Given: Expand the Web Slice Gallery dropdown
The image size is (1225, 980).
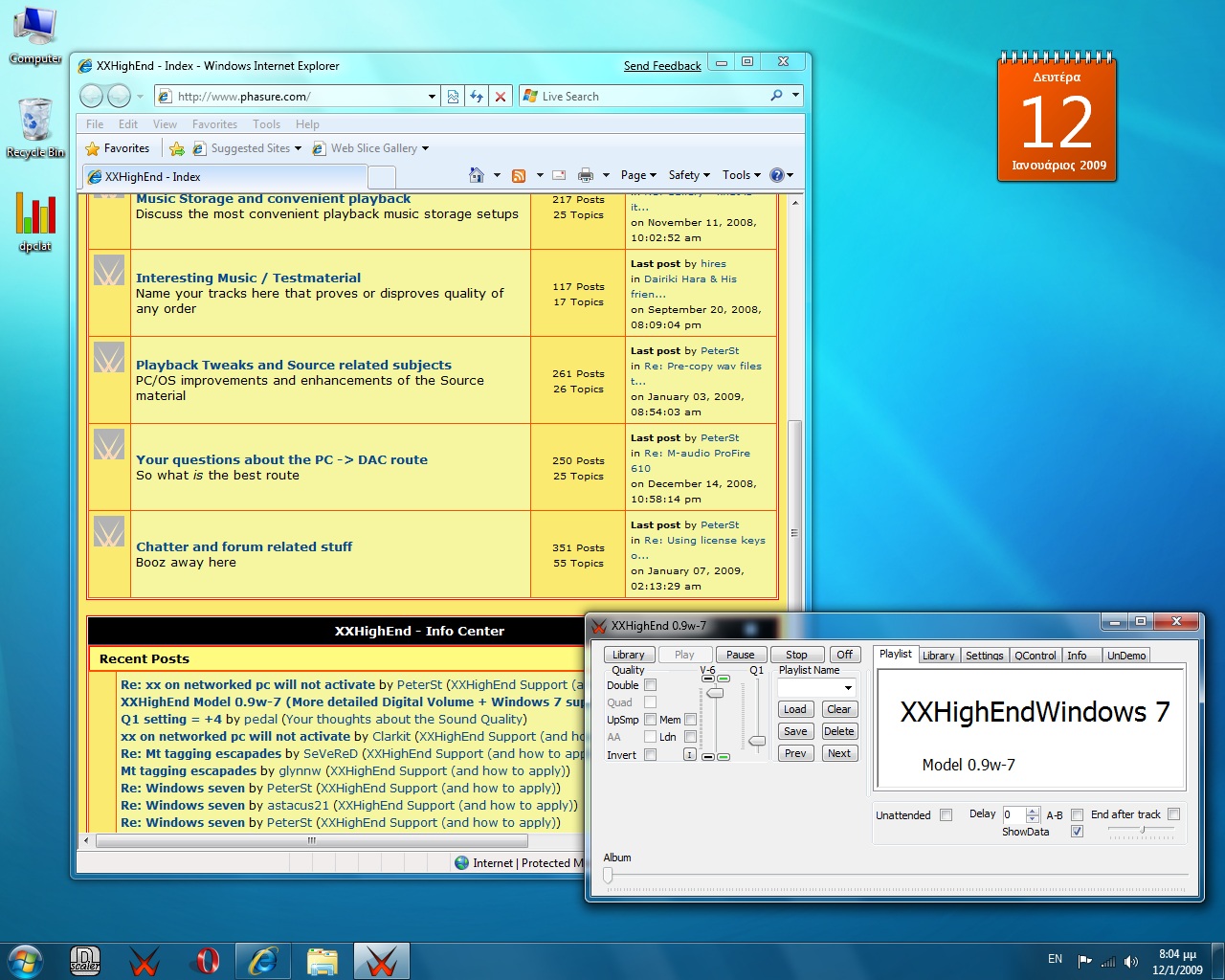Looking at the screenshot, I should (425, 148).
